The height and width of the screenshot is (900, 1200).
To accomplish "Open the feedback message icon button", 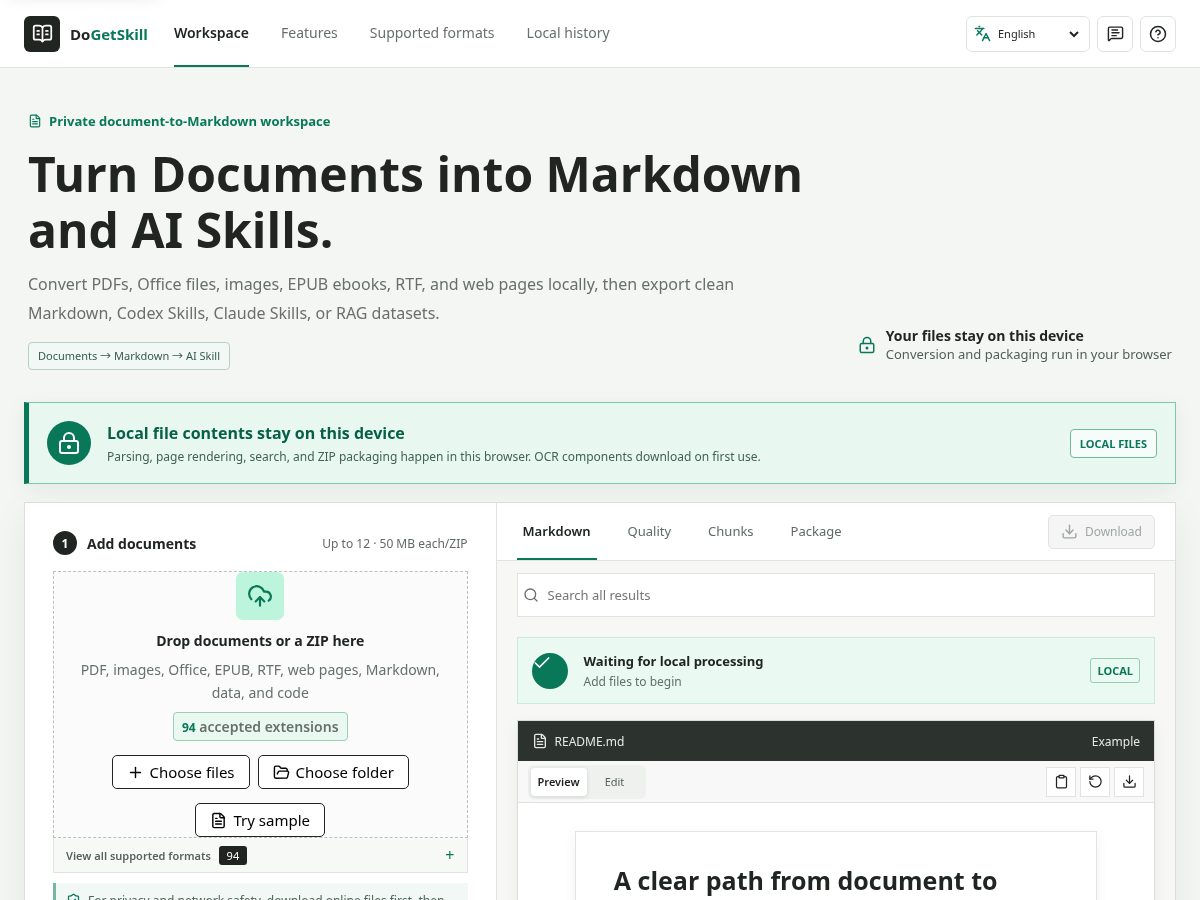I will point(1115,34).
